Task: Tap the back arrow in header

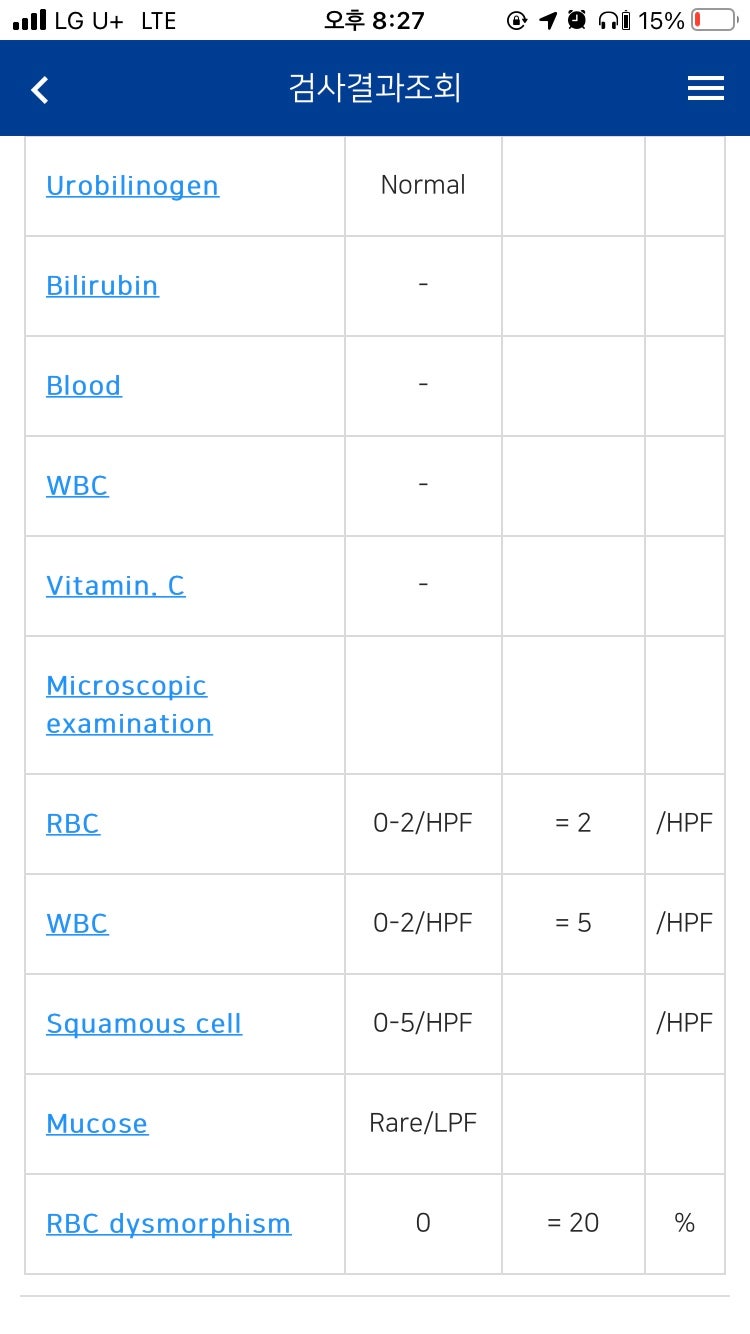Action: click(x=40, y=90)
